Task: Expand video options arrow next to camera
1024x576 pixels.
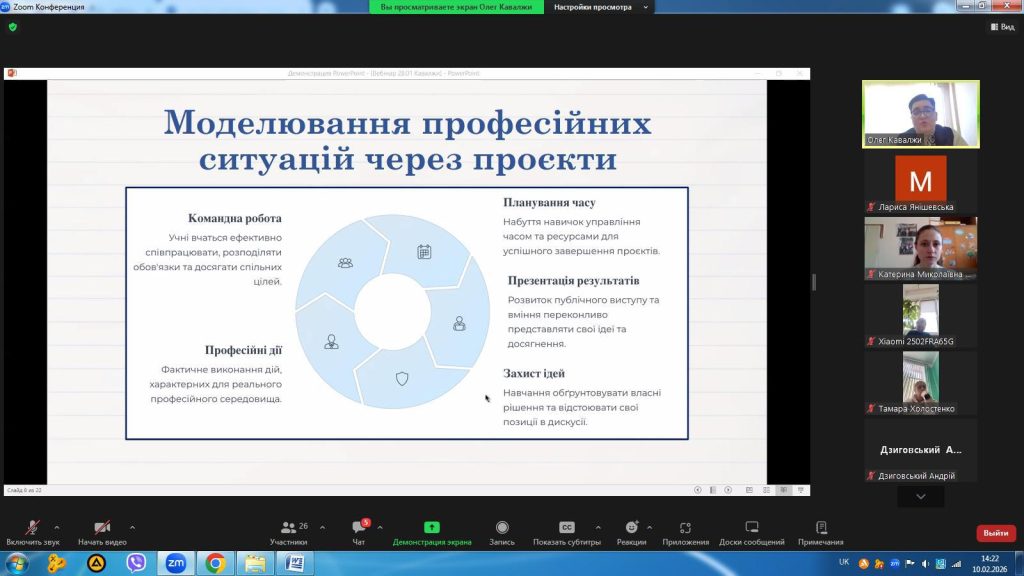Action: tap(132, 527)
